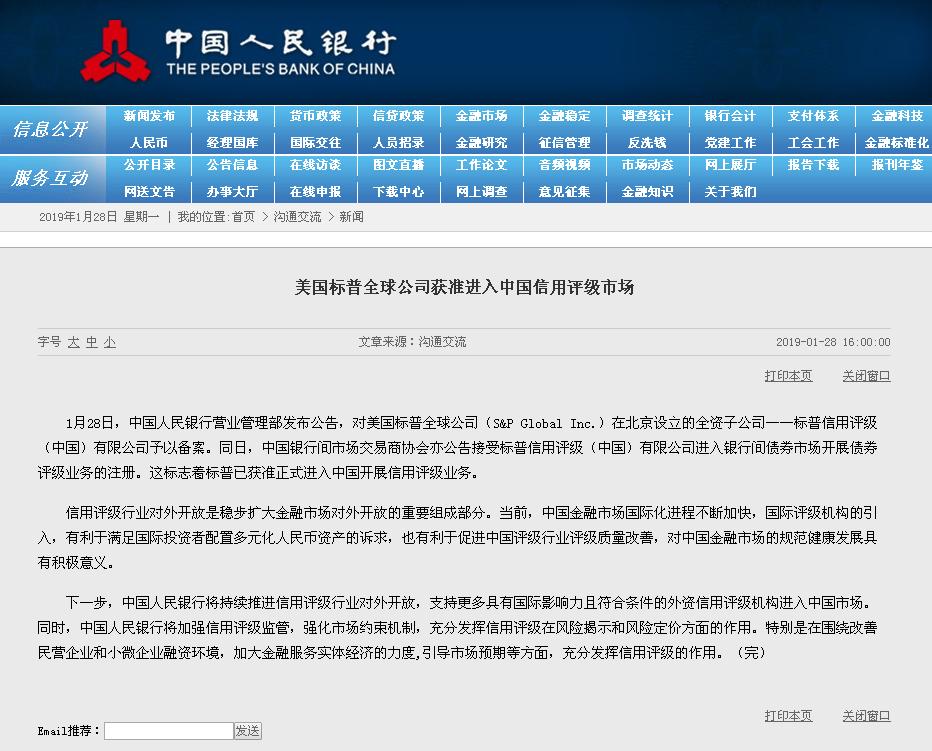This screenshot has height=751, width=932.
Task: Go to 金融研究 section
Action: 481,143
